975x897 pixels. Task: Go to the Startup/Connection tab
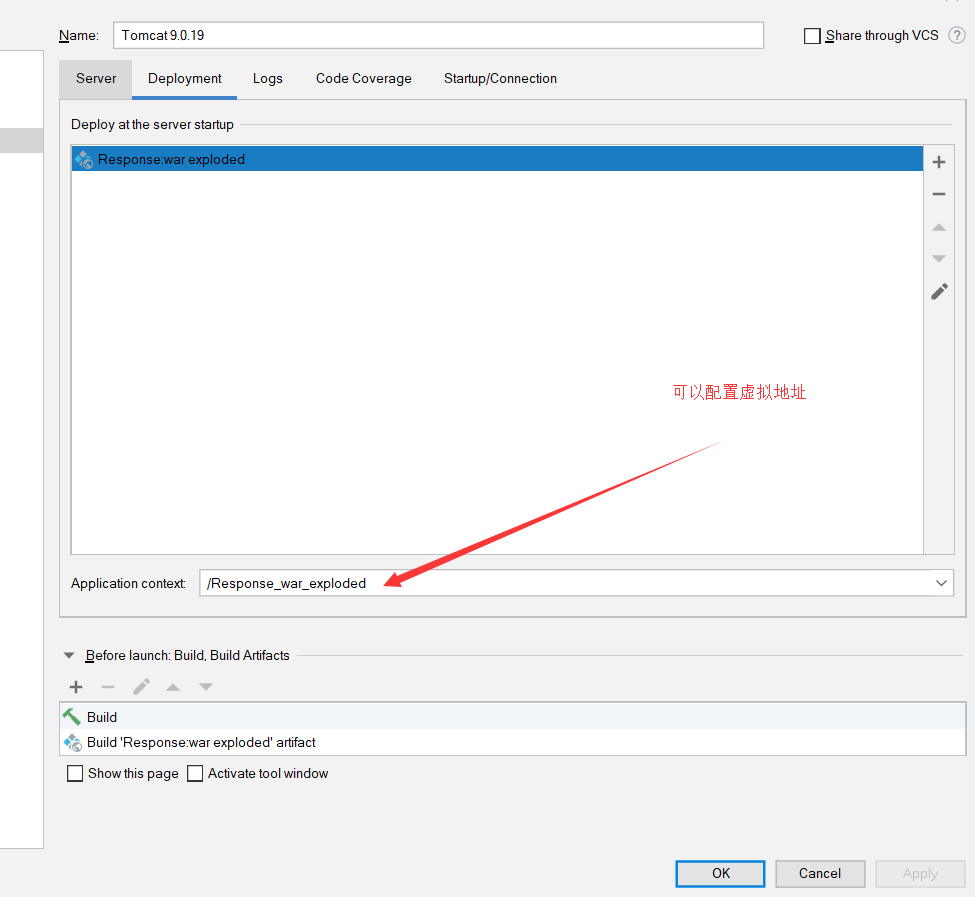tap(500, 78)
